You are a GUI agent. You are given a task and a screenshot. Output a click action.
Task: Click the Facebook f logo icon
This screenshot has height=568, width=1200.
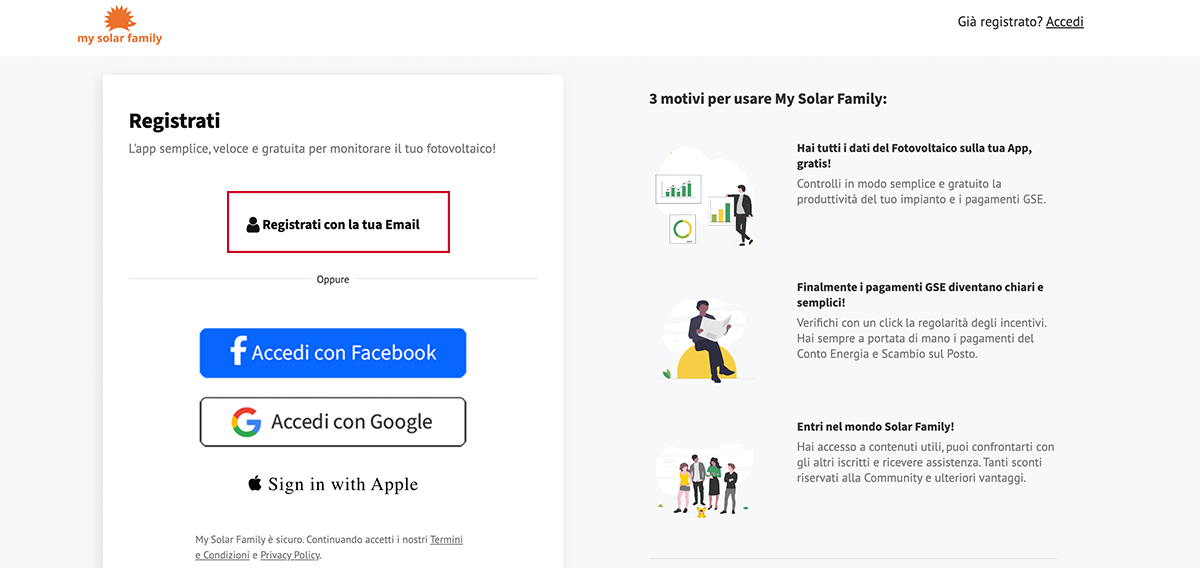point(238,352)
